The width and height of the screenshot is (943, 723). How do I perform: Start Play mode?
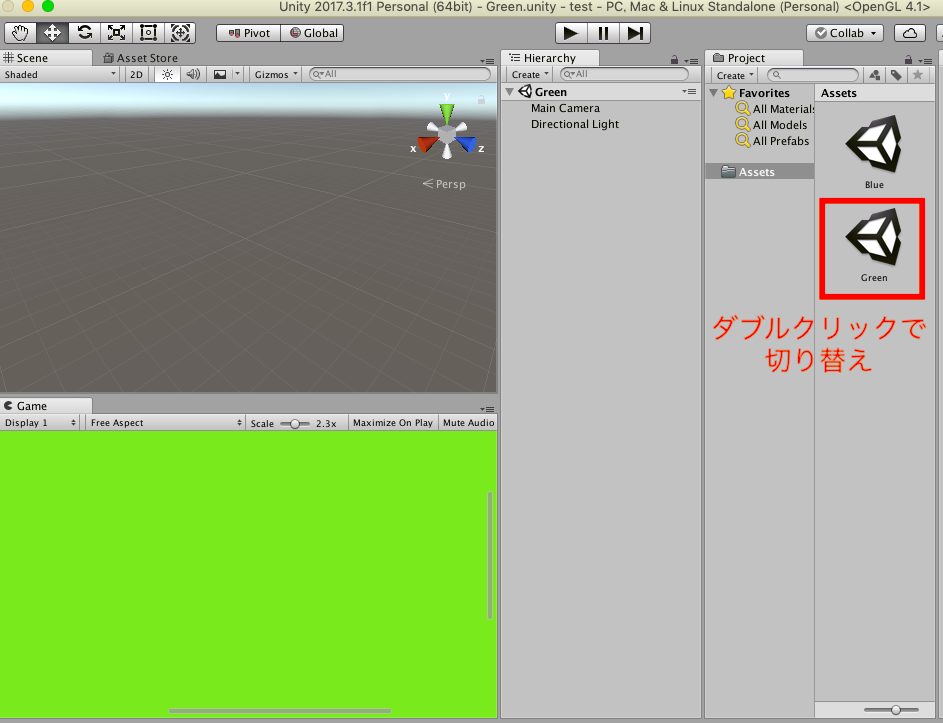571,33
